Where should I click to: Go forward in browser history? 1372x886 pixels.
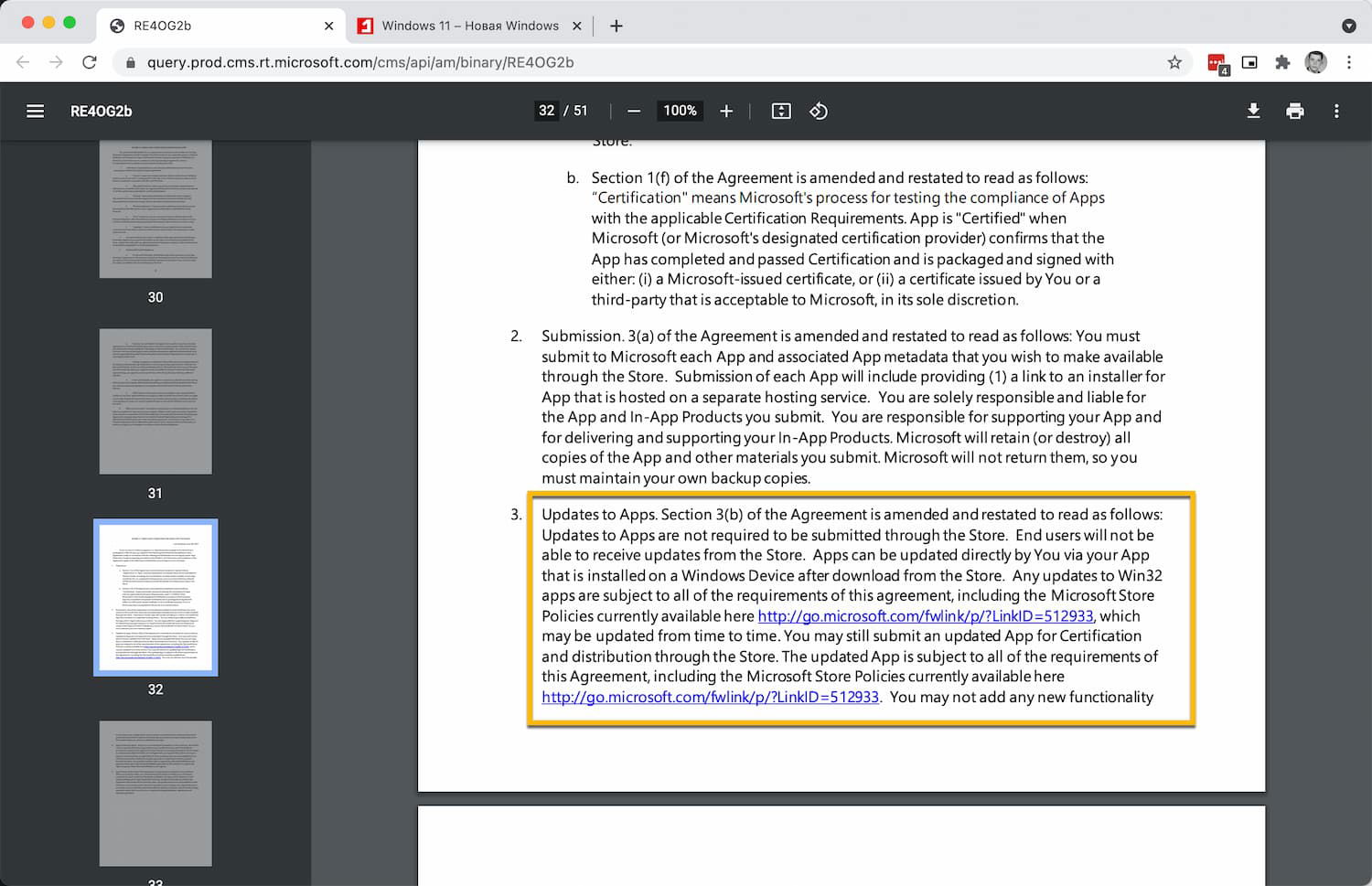coord(56,62)
